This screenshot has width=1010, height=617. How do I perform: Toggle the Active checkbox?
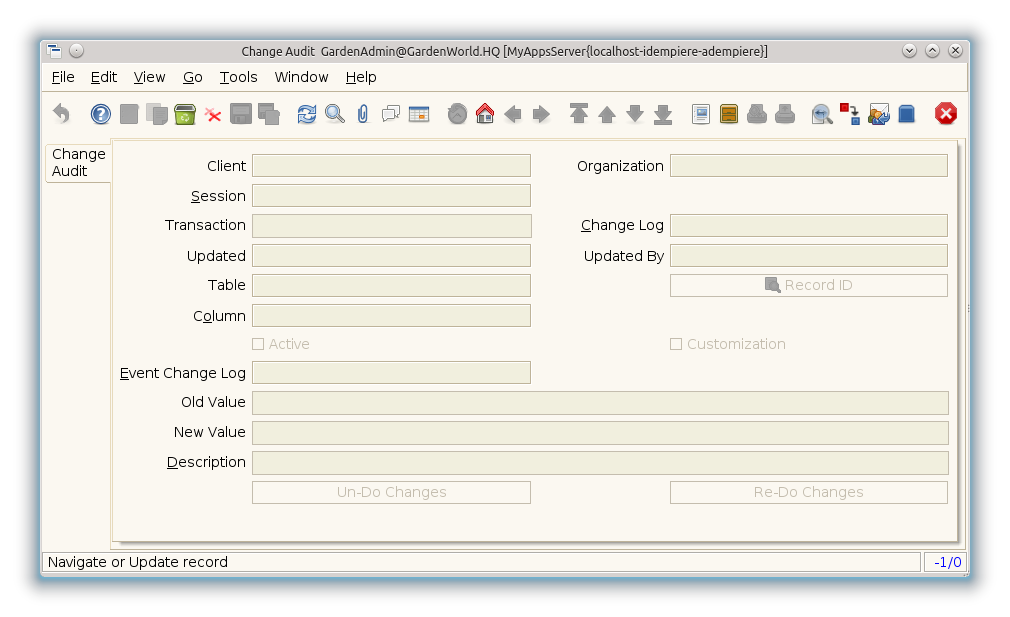(258, 344)
